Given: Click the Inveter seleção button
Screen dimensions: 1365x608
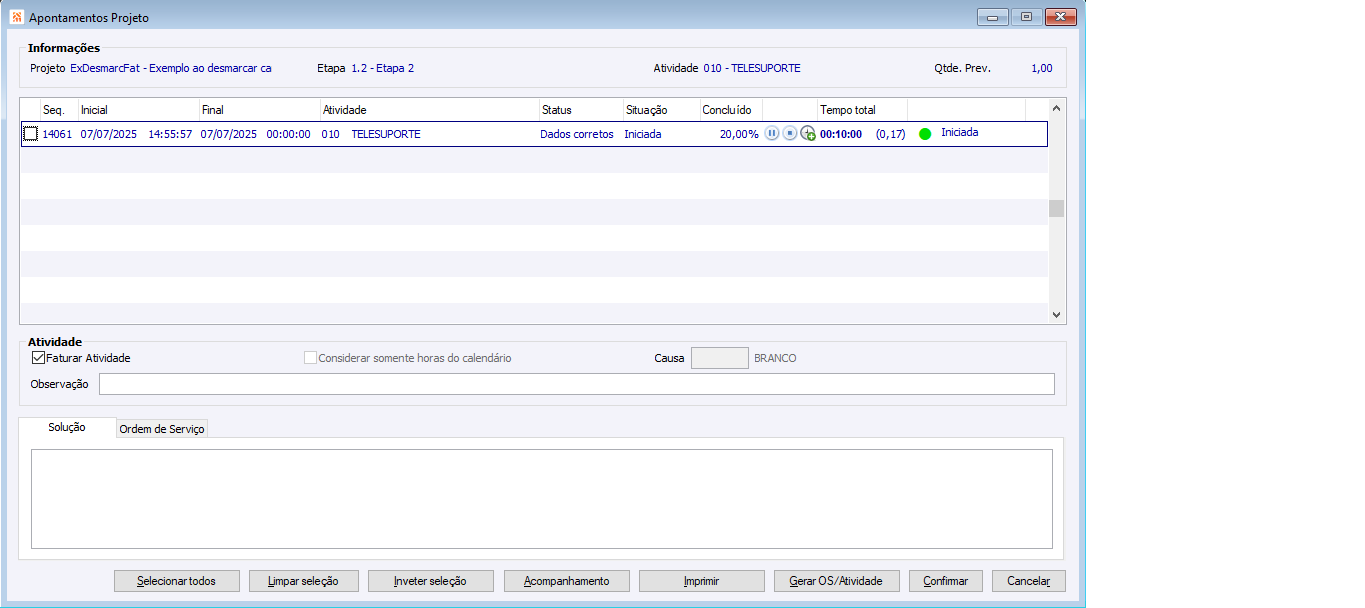Looking at the screenshot, I should point(430,581).
